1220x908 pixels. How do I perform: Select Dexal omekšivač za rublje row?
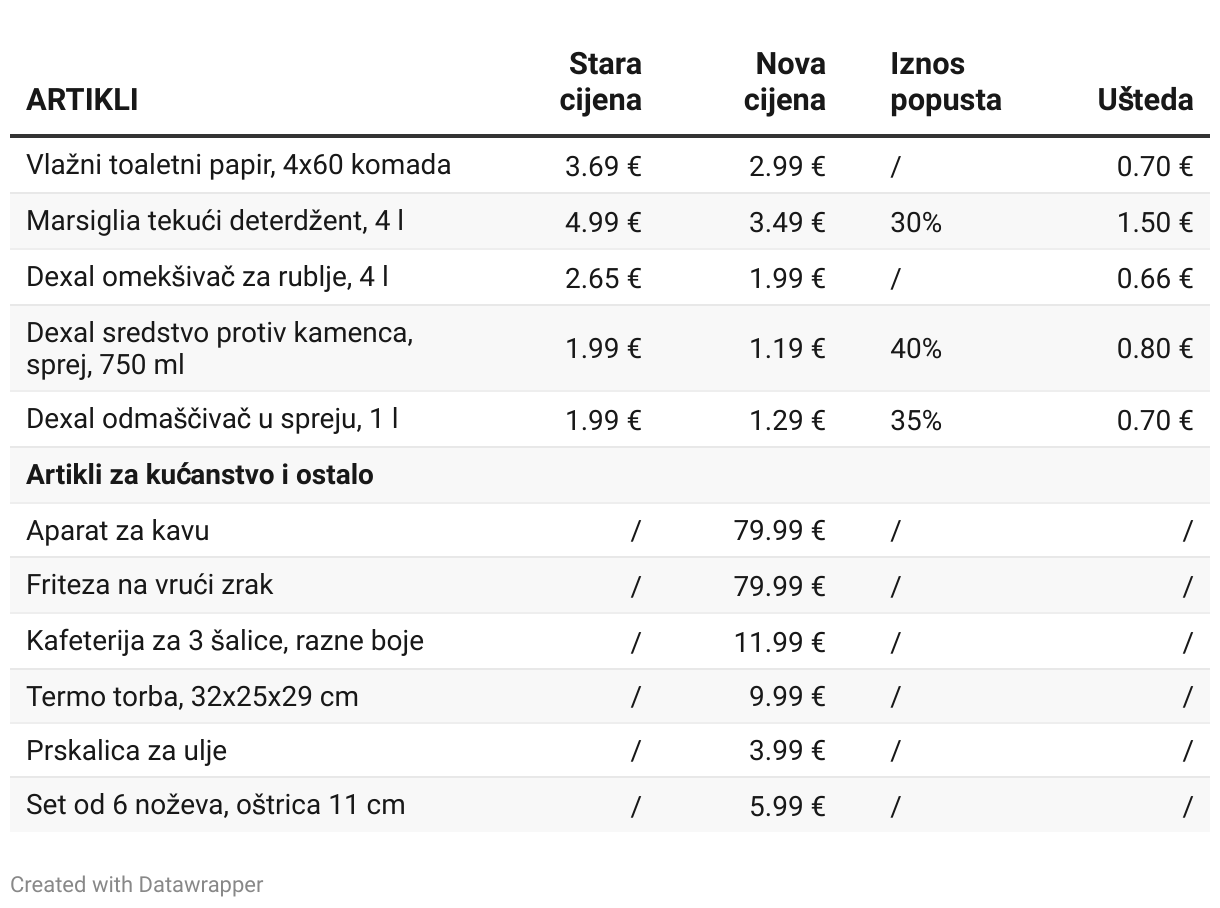(610, 277)
